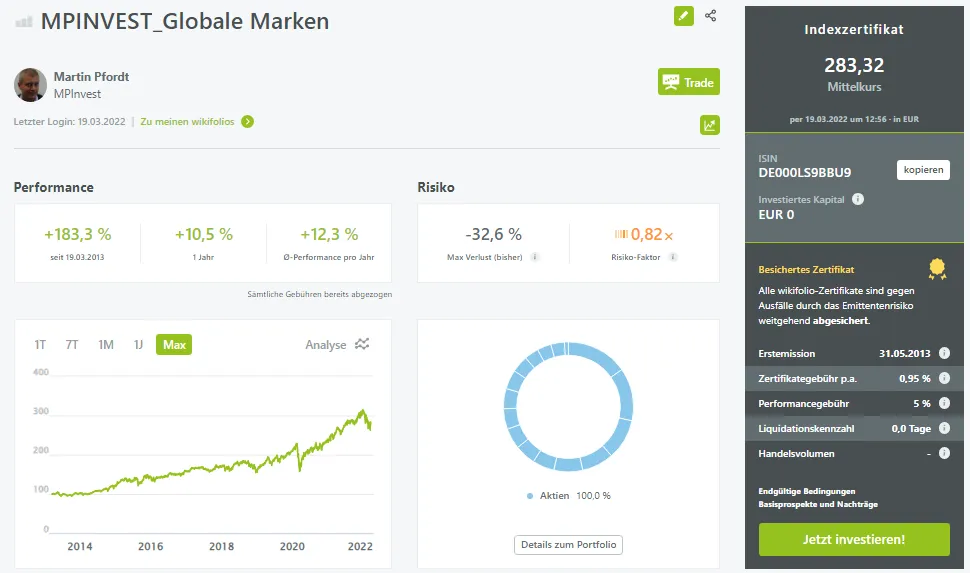Click the +10,5 % one-year value
The width and height of the screenshot is (970, 573).
[204, 235]
